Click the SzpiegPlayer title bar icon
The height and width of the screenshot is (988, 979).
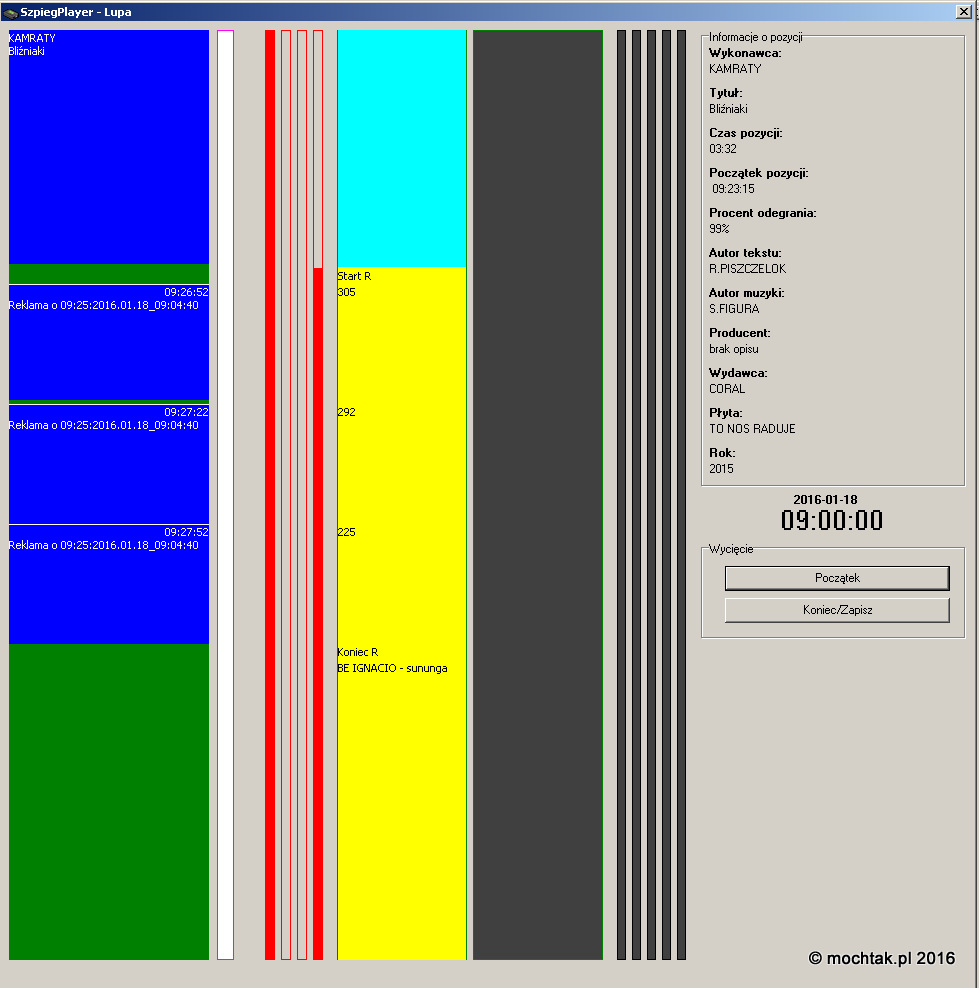[x=10, y=12]
